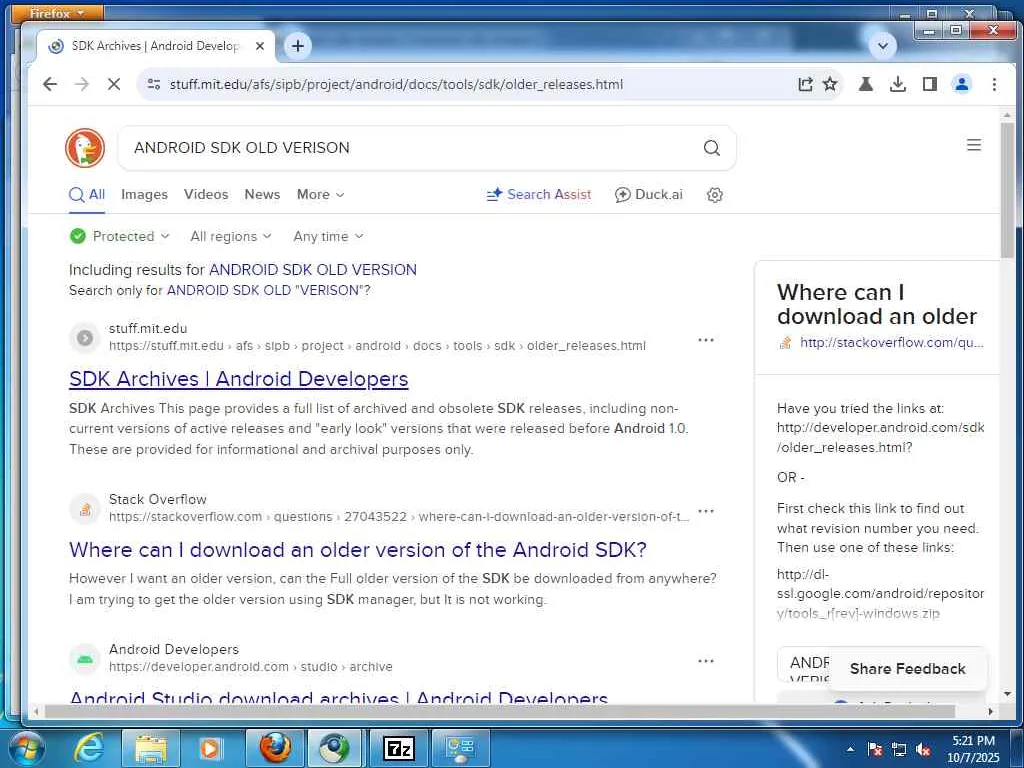This screenshot has width=1024, height=768.
Task: Toggle the side panel icon
Action: click(x=930, y=84)
